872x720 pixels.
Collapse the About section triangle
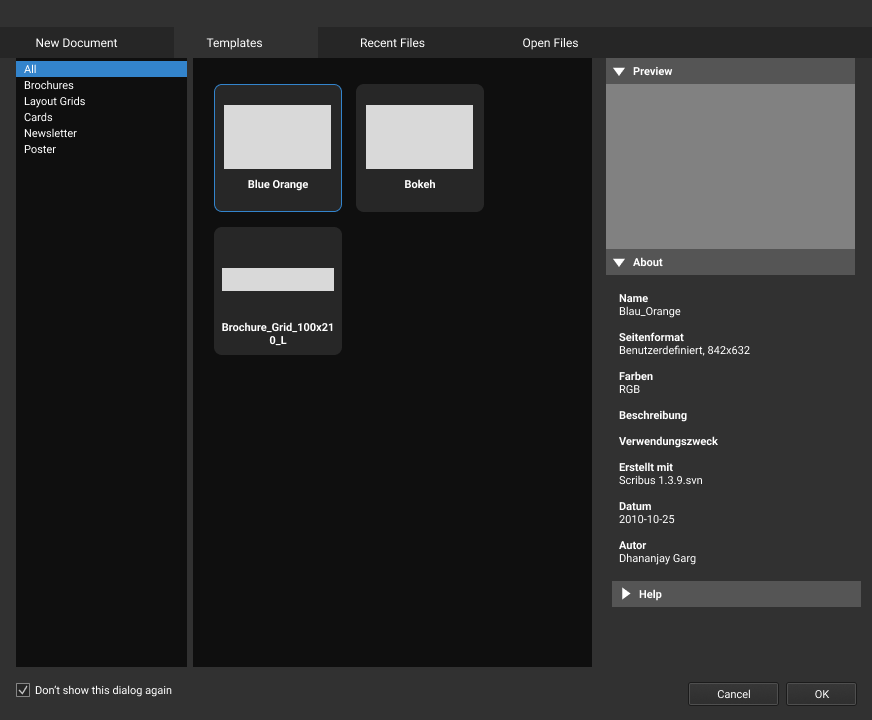click(619, 263)
